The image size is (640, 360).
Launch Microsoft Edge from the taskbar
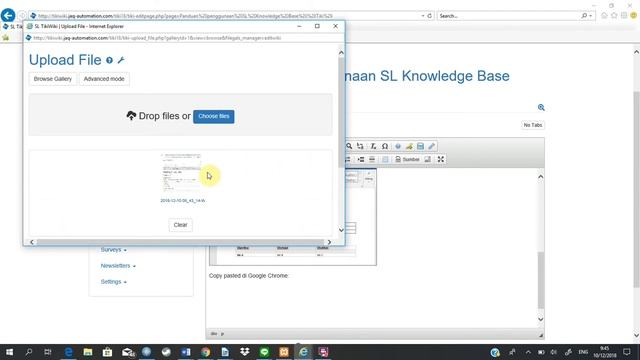point(69,352)
